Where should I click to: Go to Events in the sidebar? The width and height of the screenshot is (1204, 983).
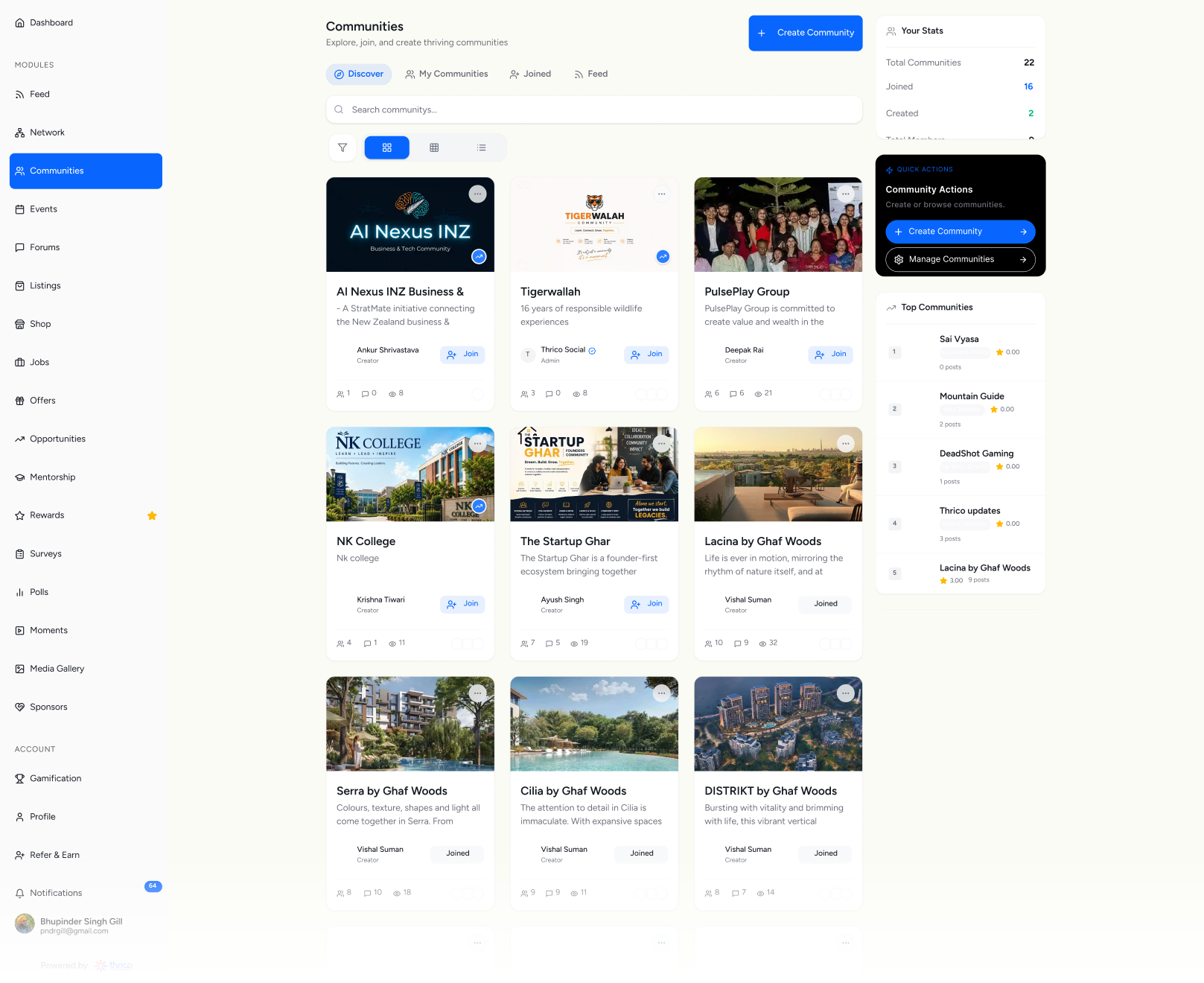(86, 209)
